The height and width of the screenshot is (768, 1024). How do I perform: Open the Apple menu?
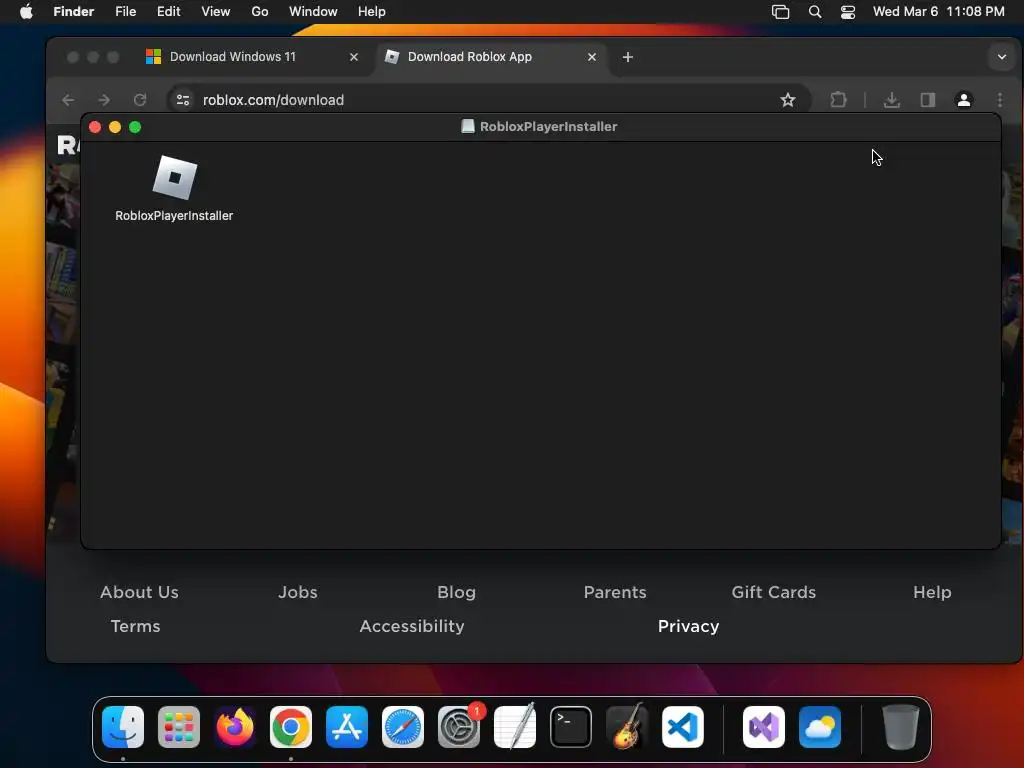[x=26, y=11]
